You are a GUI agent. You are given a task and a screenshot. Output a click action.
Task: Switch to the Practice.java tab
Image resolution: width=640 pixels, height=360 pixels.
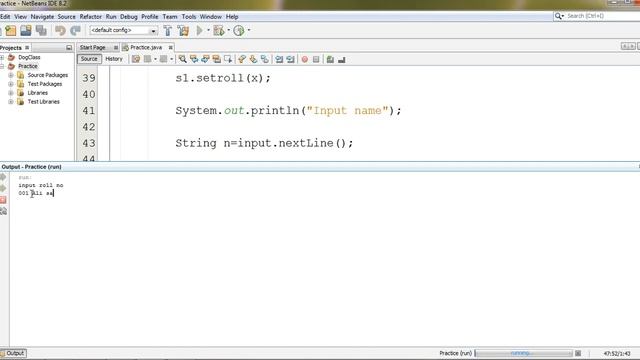[x=146, y=47]
